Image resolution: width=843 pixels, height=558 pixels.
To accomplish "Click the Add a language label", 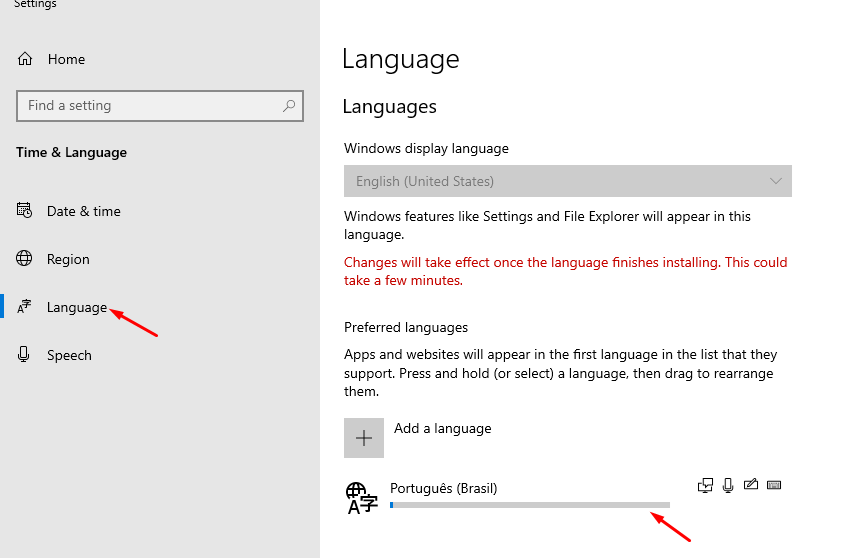I will [442, 428].
